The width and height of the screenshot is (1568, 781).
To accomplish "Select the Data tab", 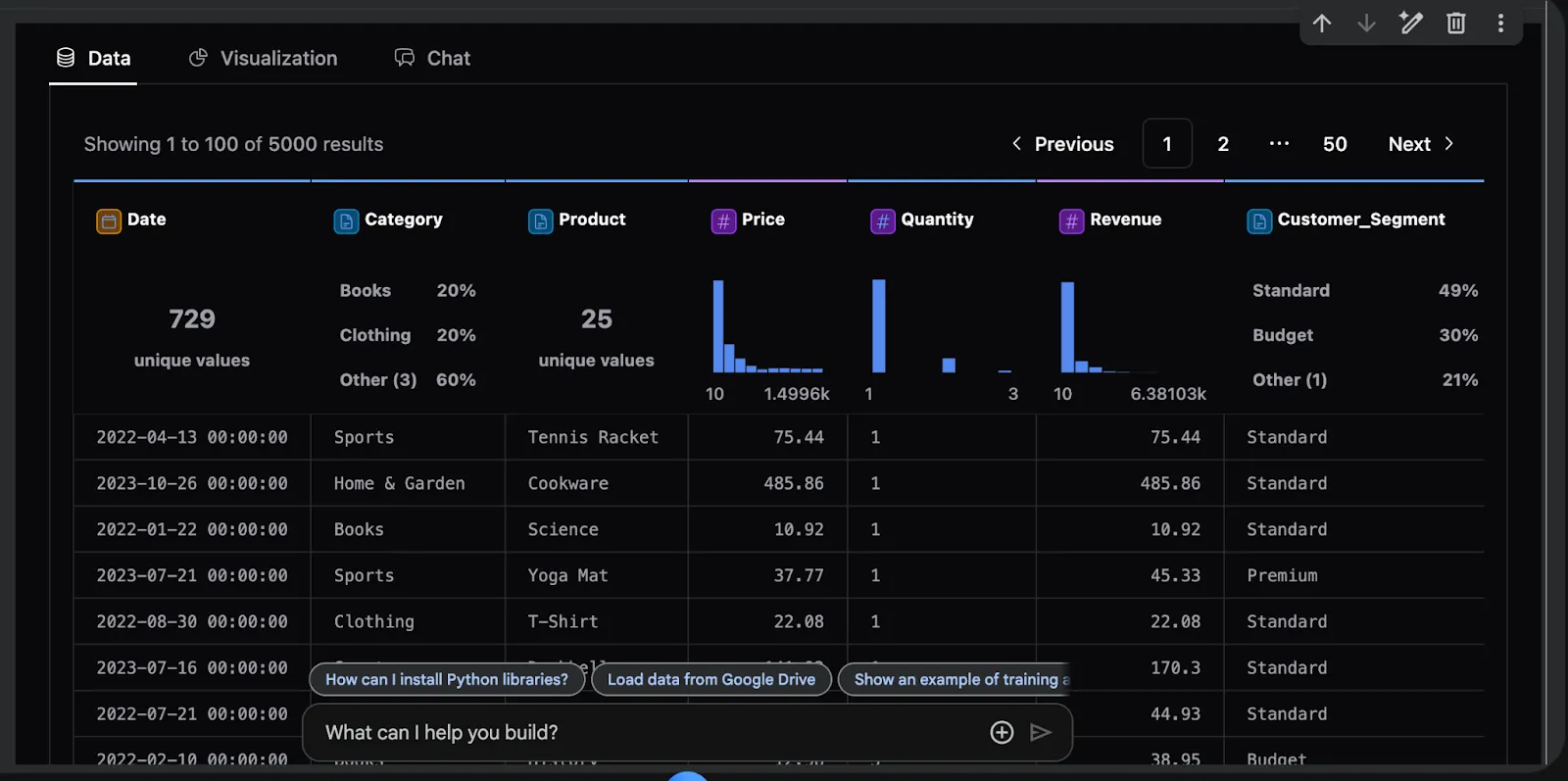I will tap(94, 59).
